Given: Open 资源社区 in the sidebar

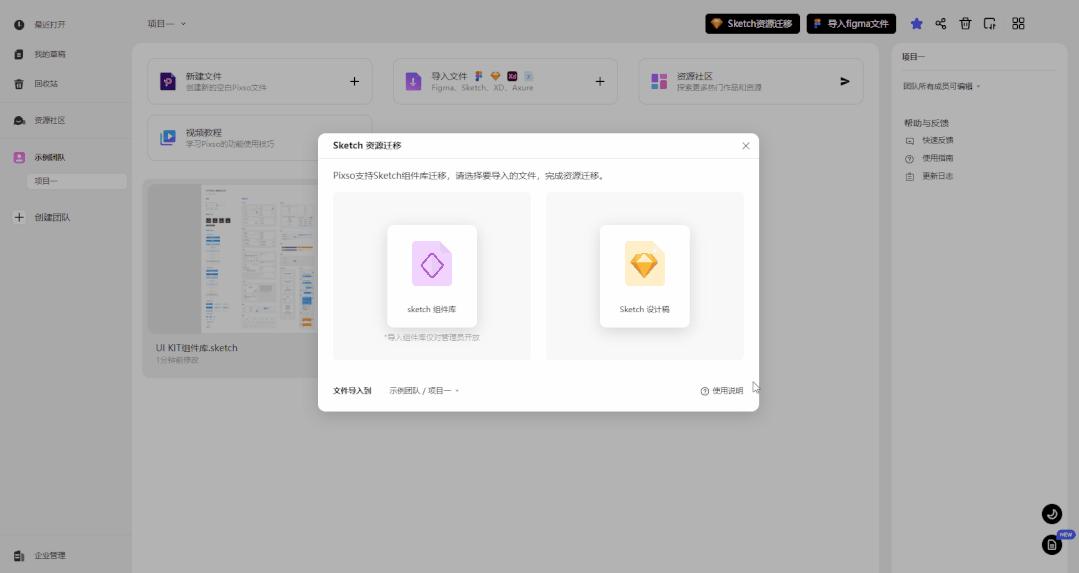Looking at the screenshot, I should [50, 120].
